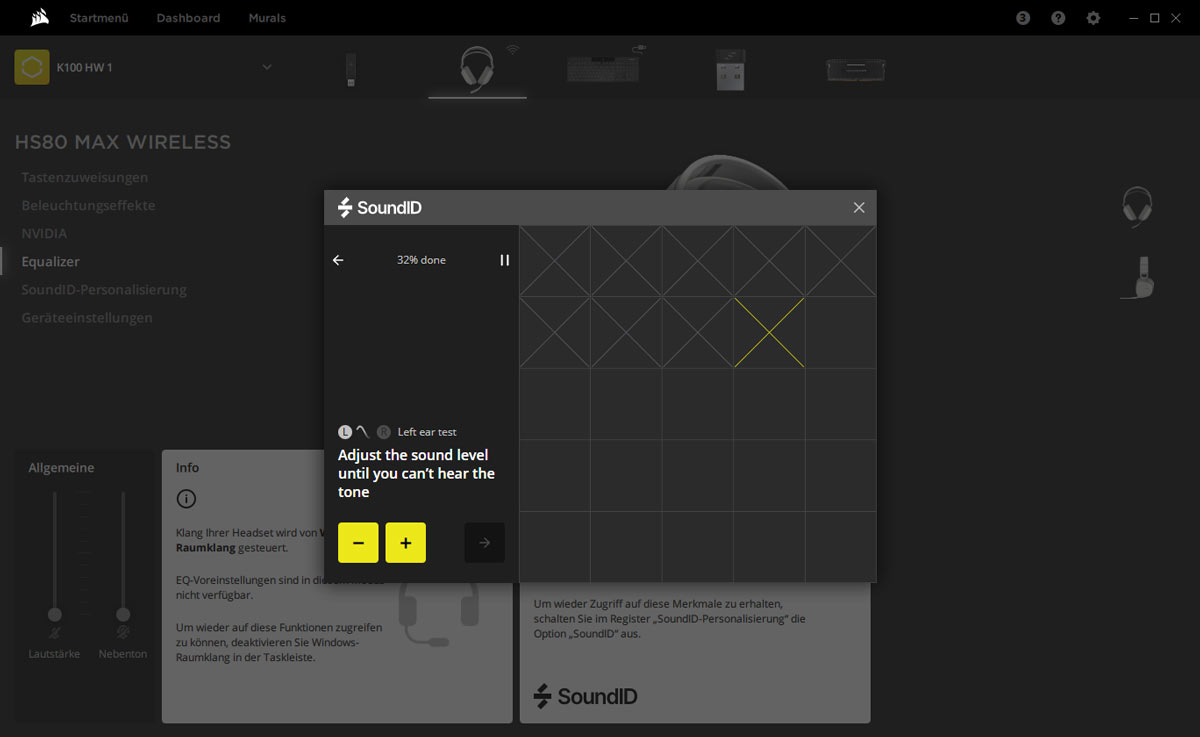Open the help question mark icon
This screenshot has width=1200, height=737.
(x=1058, y=18)
